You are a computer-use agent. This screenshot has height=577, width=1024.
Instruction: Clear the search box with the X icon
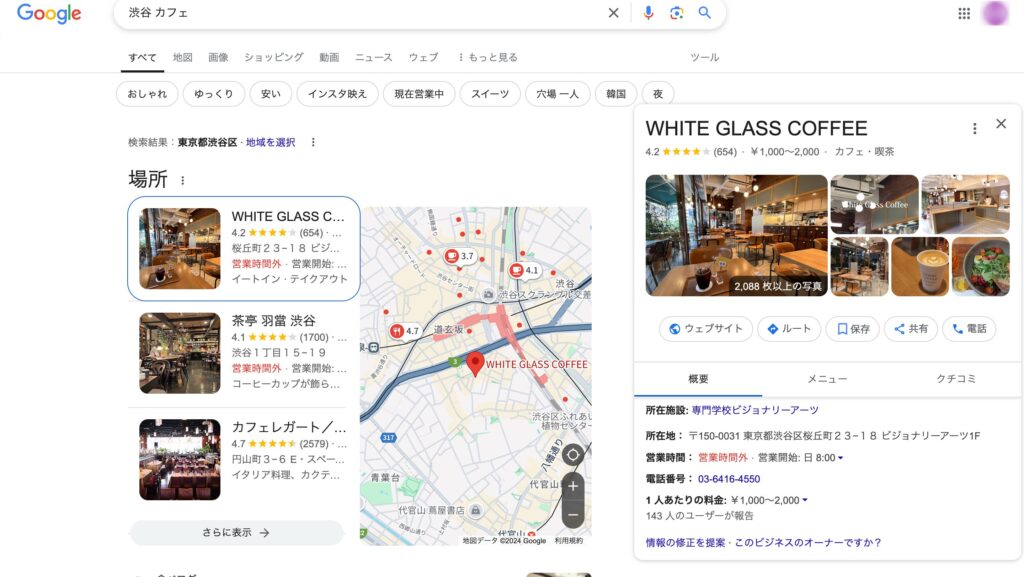pos(613,13)
